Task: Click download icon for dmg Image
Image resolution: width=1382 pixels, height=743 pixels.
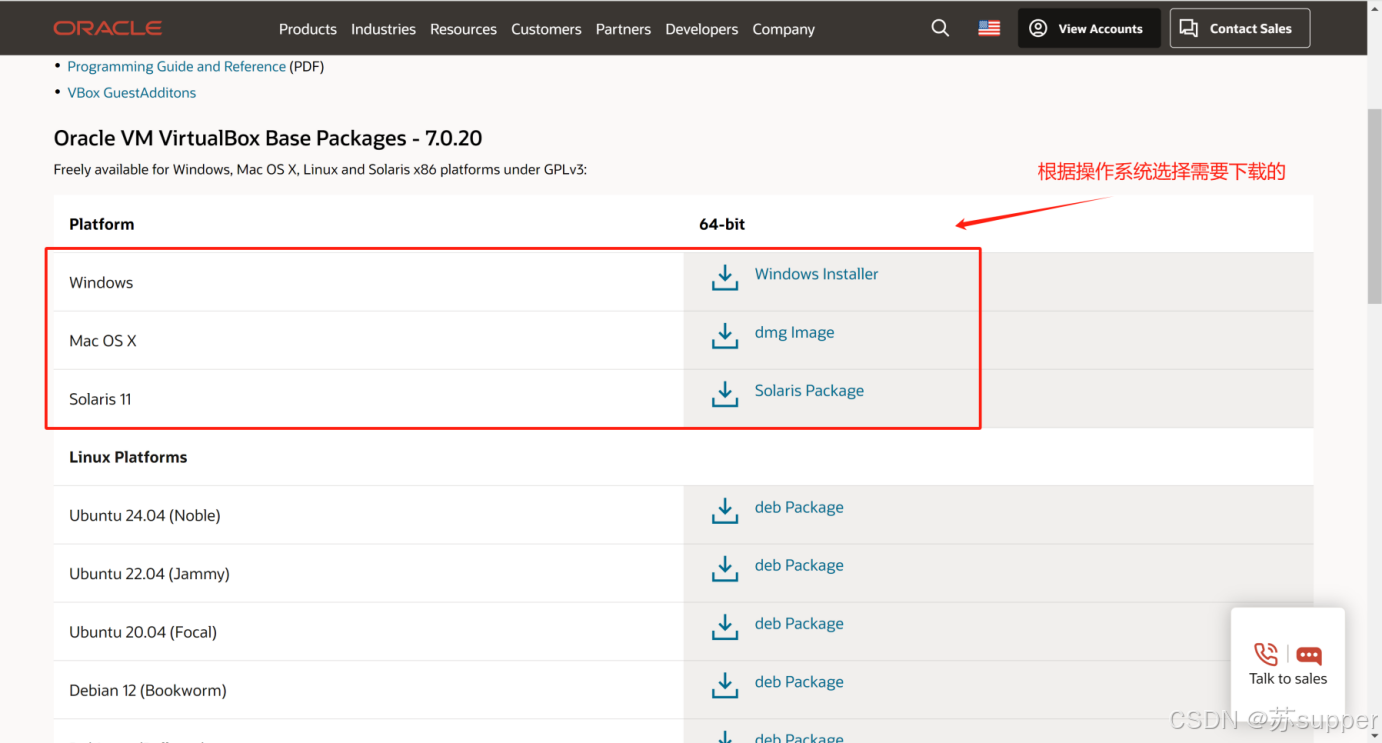Action: pos(725,335)
